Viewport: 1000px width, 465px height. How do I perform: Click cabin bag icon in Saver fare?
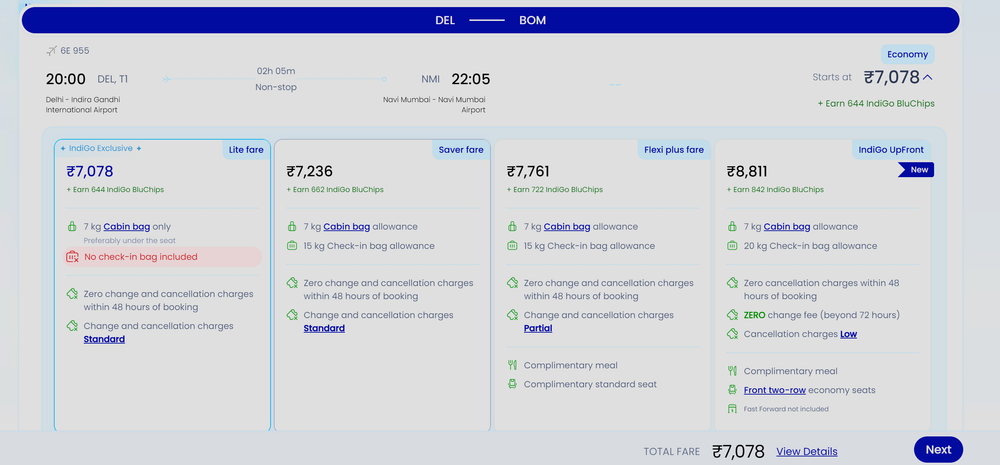pos(292,226)
